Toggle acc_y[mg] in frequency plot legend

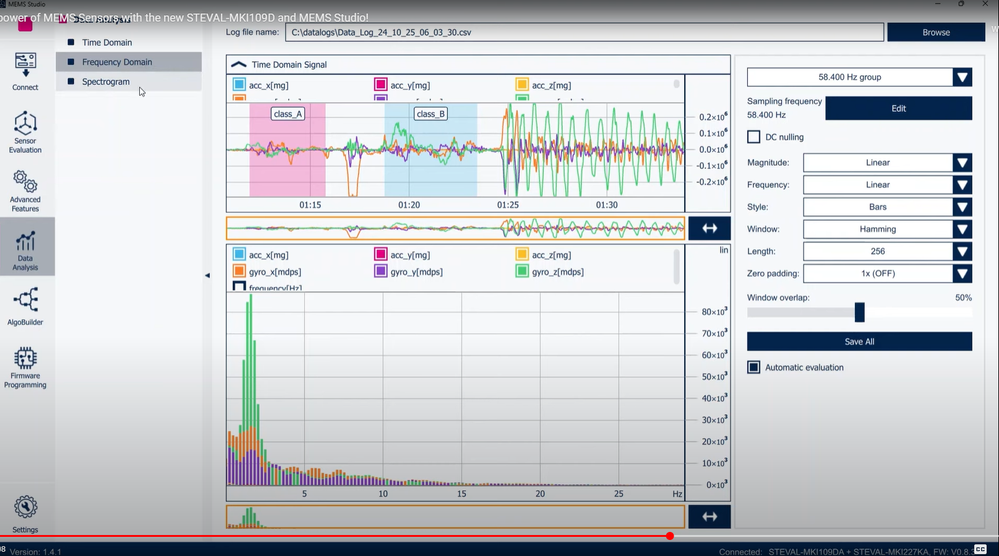point(380,255)
